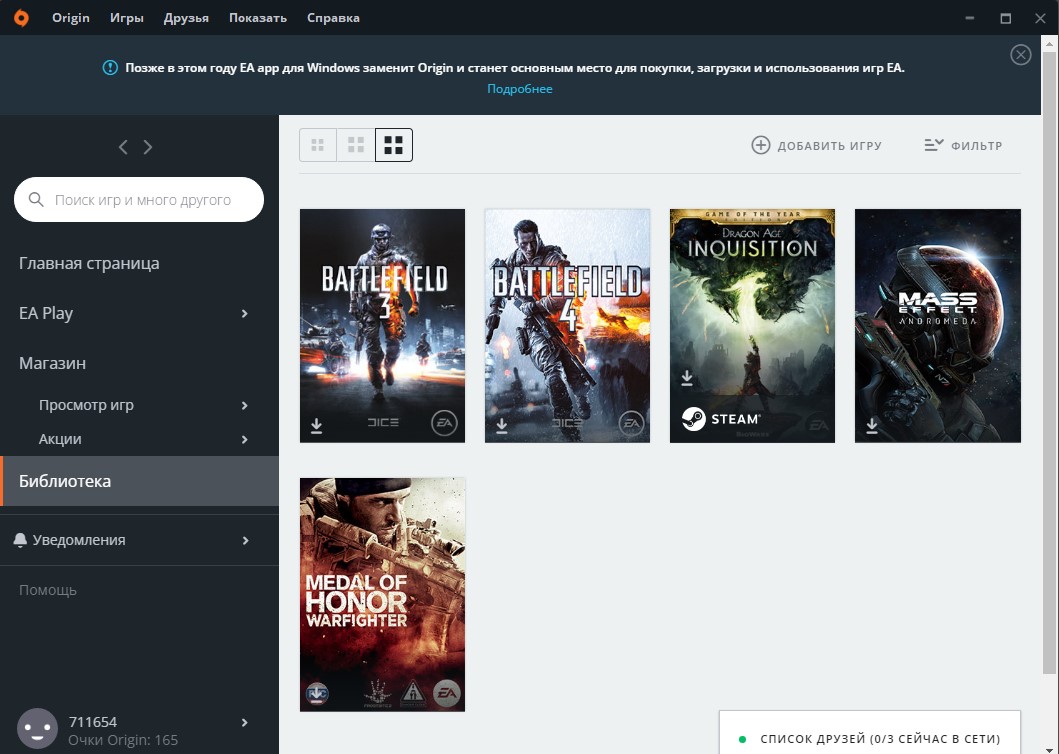The width and height of the screenshot is (1059, 754).
Task: Click the Origin logo icon
Action: [x=22, y=18]
